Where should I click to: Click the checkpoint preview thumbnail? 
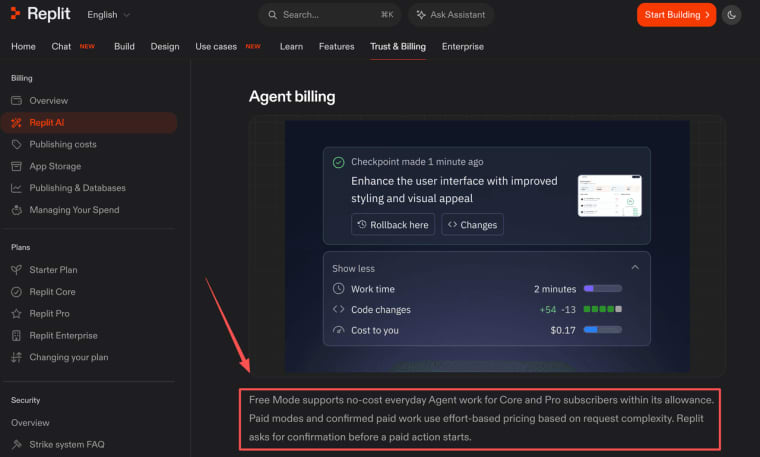(x=609, y=196)
